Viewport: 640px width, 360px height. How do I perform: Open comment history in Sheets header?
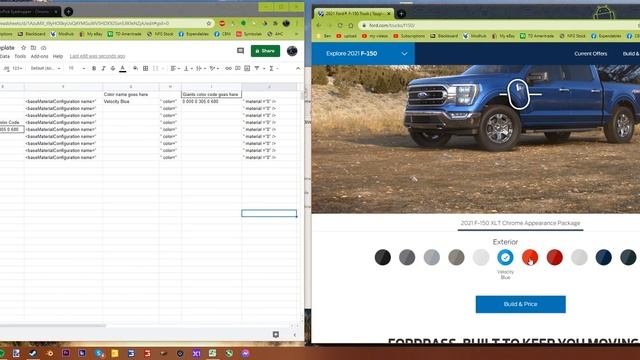coord(240,51)
